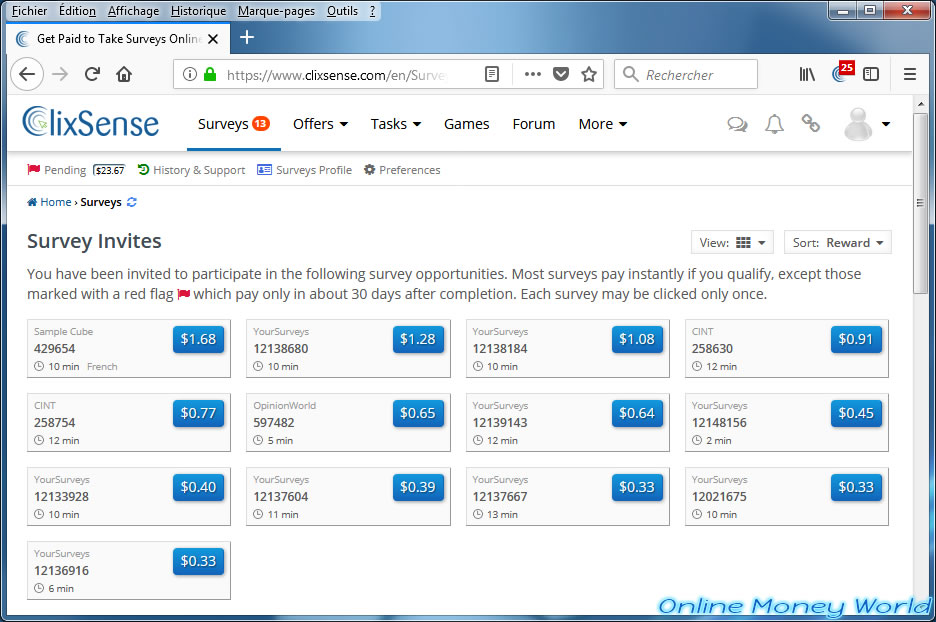Open notifications bell icon
936x622 pixels.
[774, 124]
